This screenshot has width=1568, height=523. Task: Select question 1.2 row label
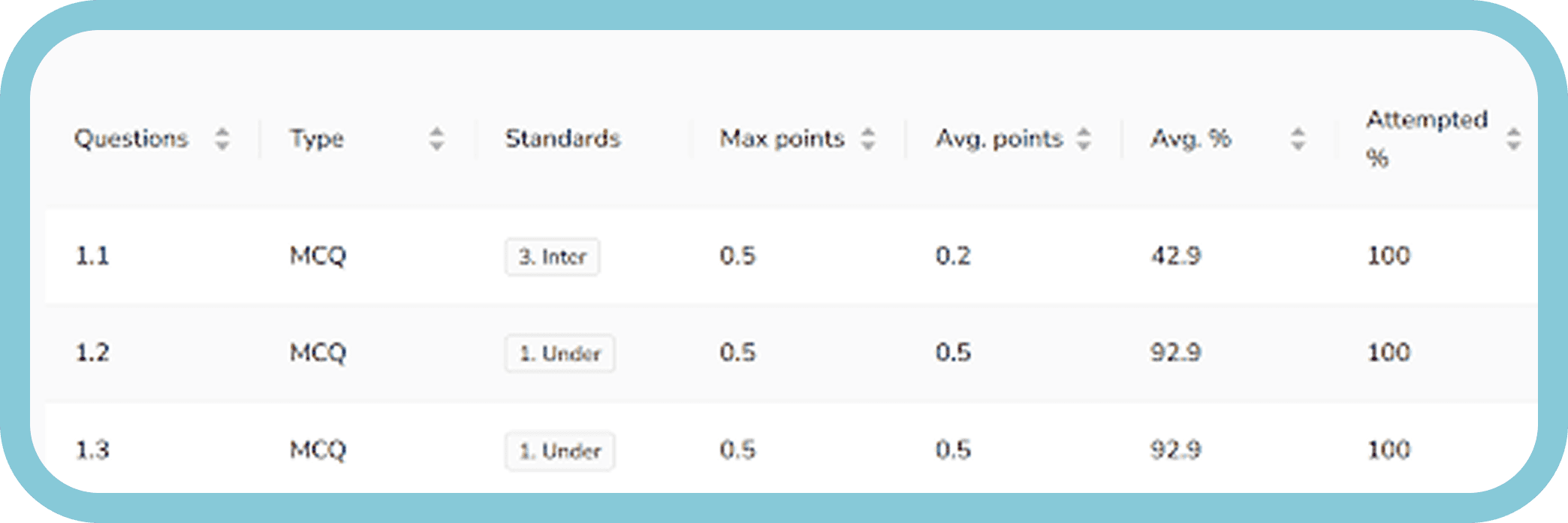coord(92,352)
